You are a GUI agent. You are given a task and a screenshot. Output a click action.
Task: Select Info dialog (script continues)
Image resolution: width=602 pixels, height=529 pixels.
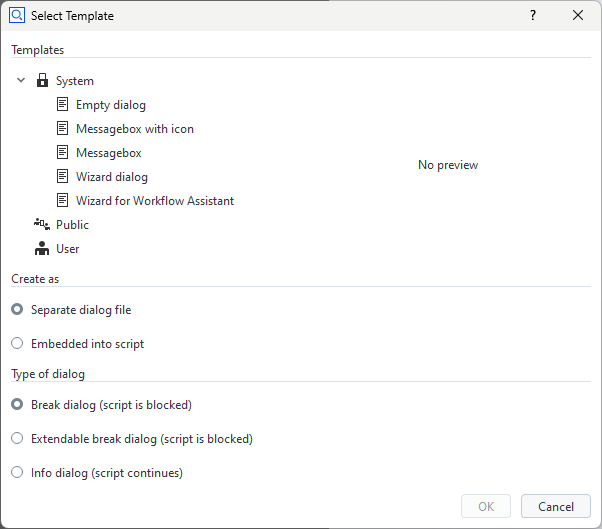coord(17,473)
